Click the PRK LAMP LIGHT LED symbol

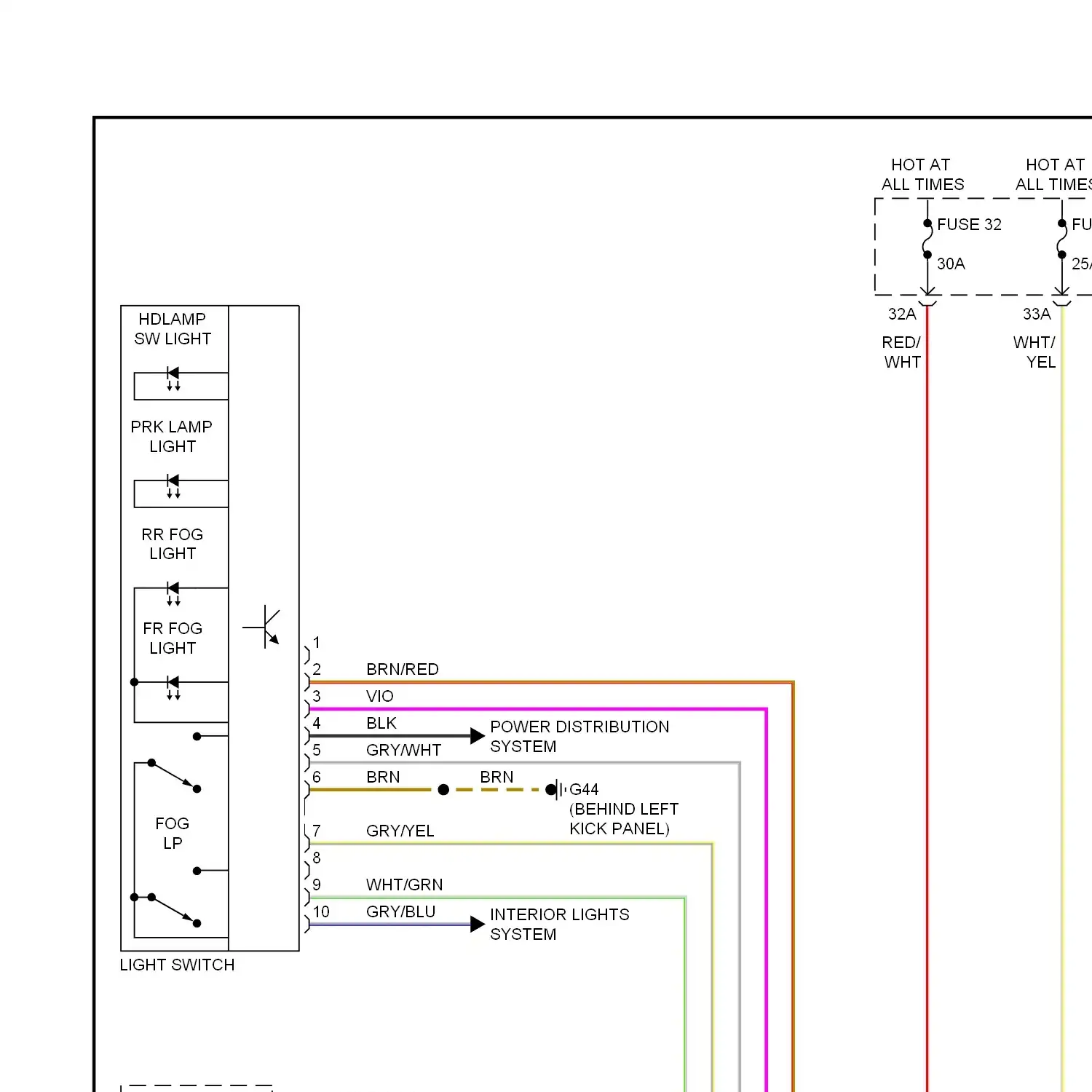point(173,486)
